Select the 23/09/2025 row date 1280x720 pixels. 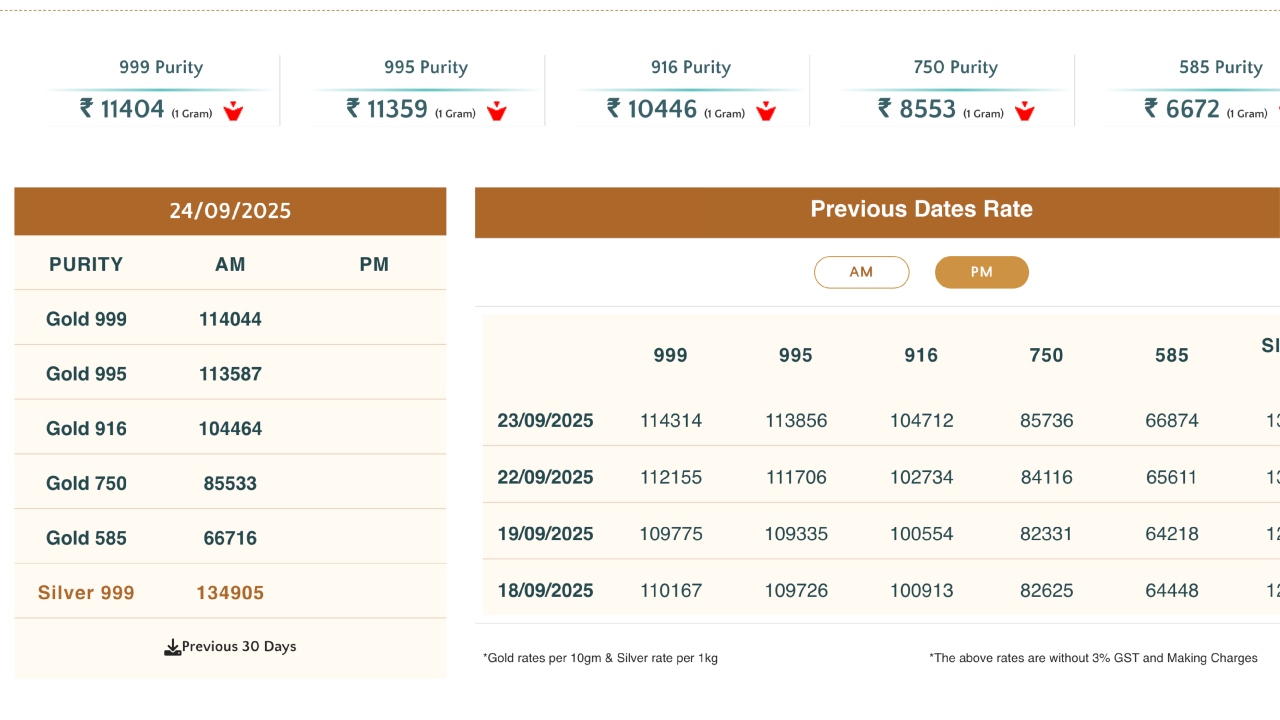[545, 421]
